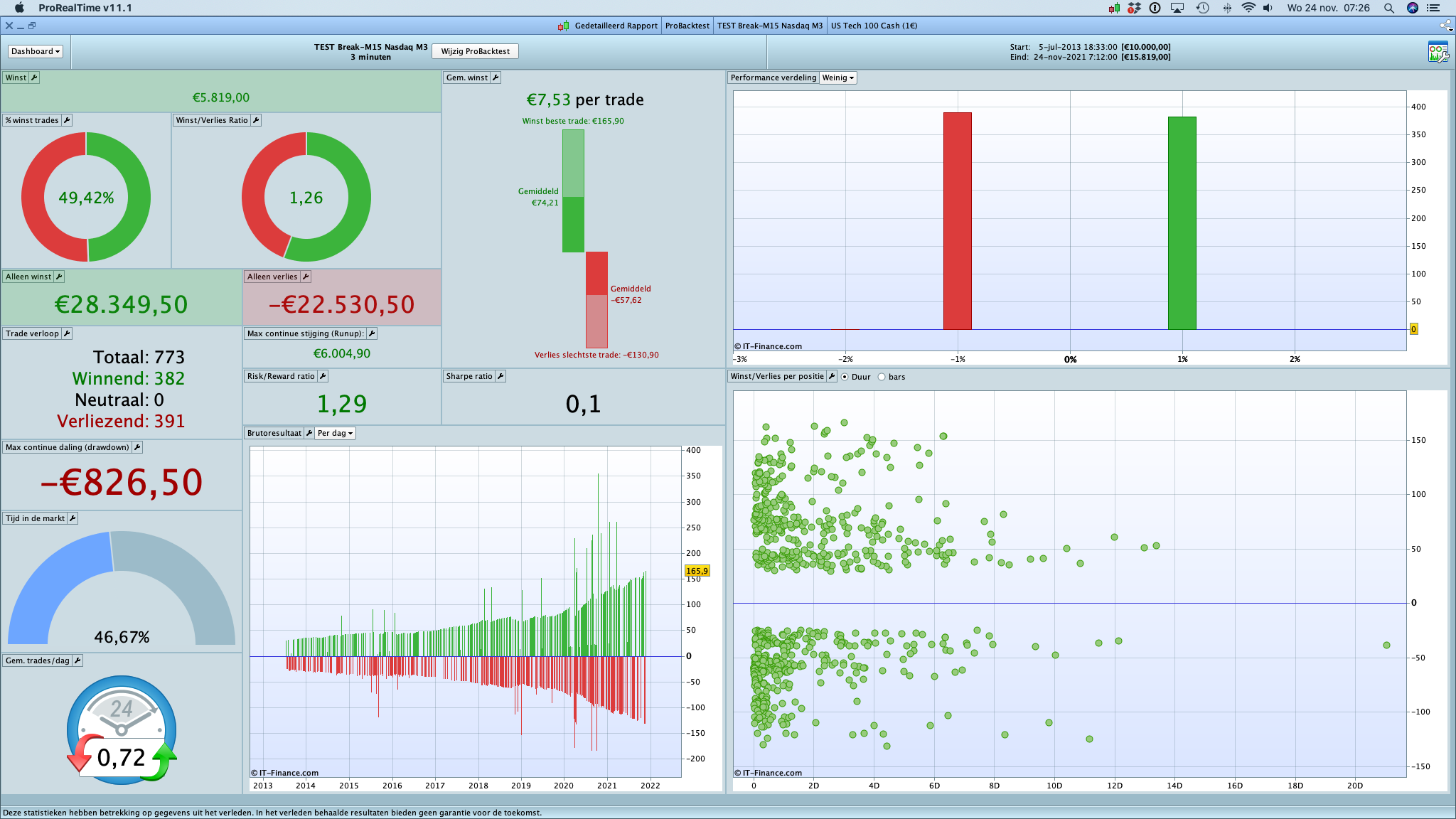Click the wrench icon next to Winst

(x=34, y=77)
